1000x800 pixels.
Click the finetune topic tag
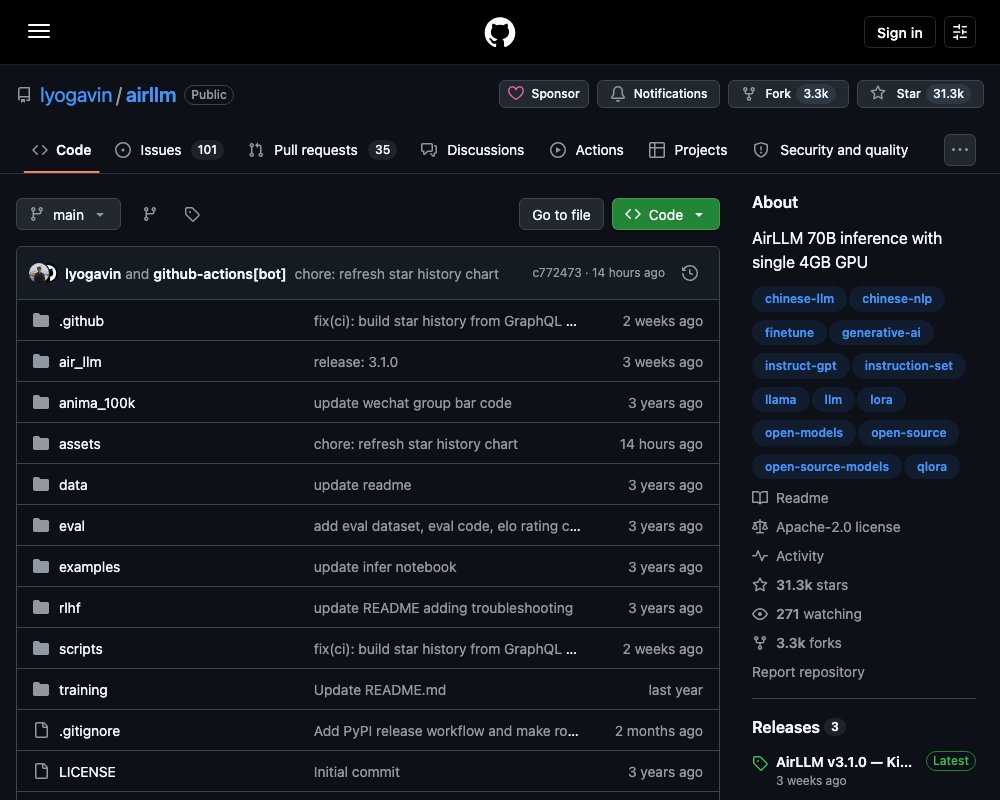coord(789,332)
